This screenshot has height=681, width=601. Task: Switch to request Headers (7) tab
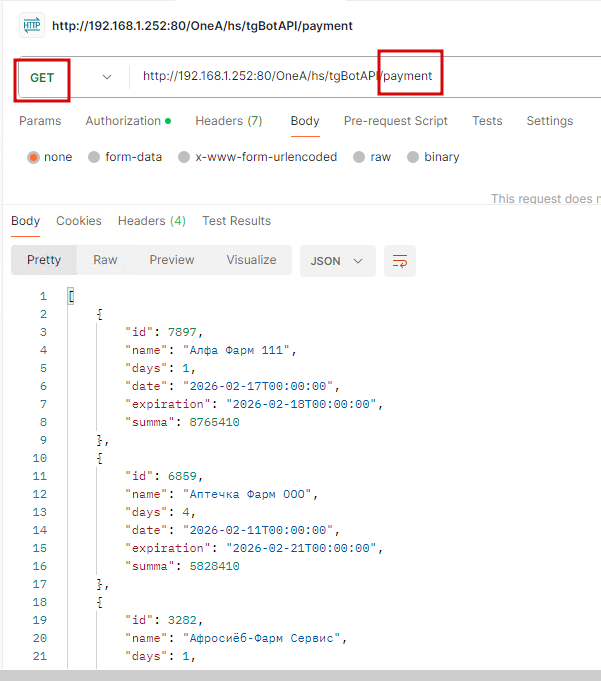tap(229, 121)
